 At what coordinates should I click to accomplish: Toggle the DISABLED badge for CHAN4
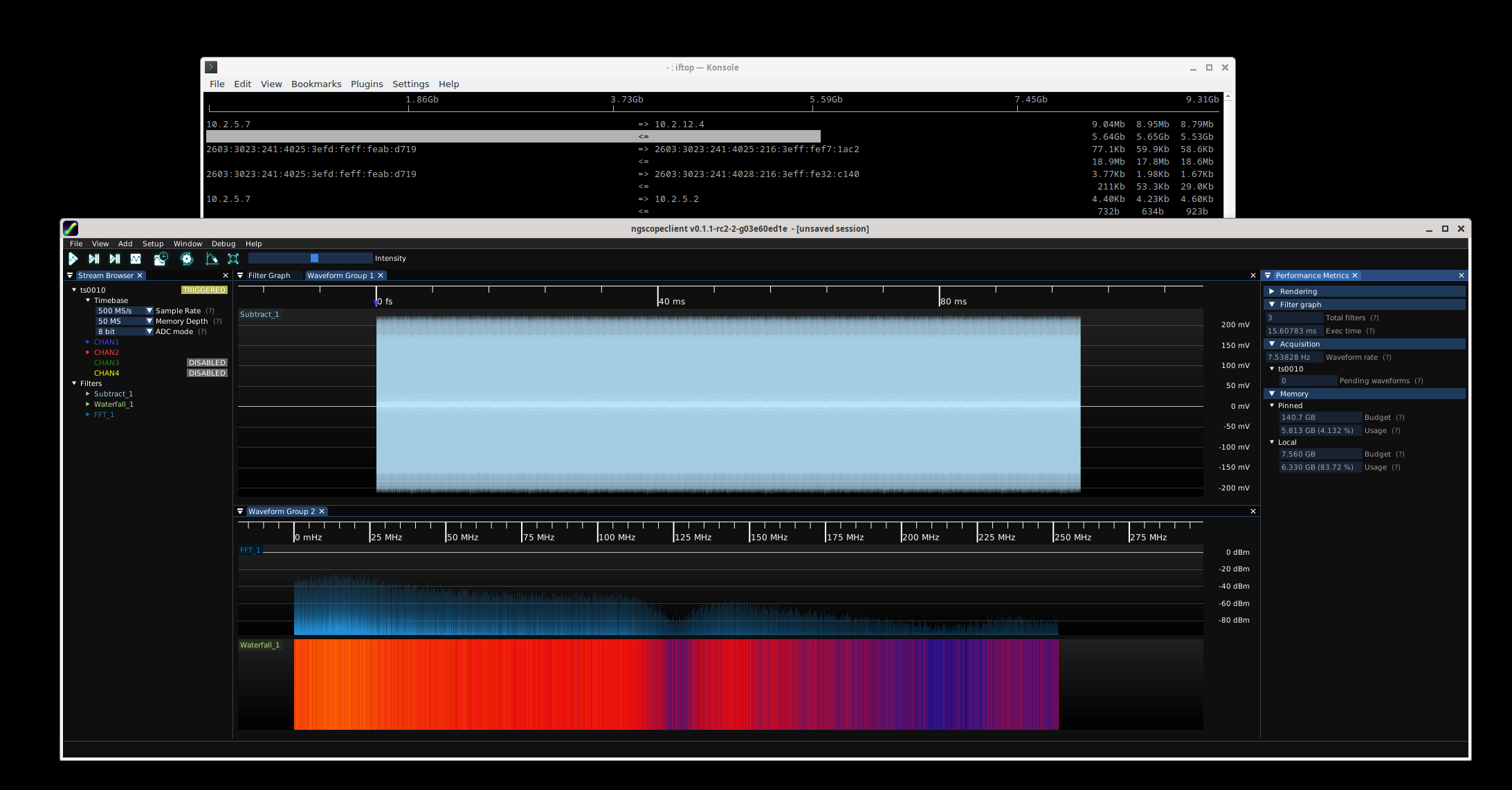[x=207, y=373]
